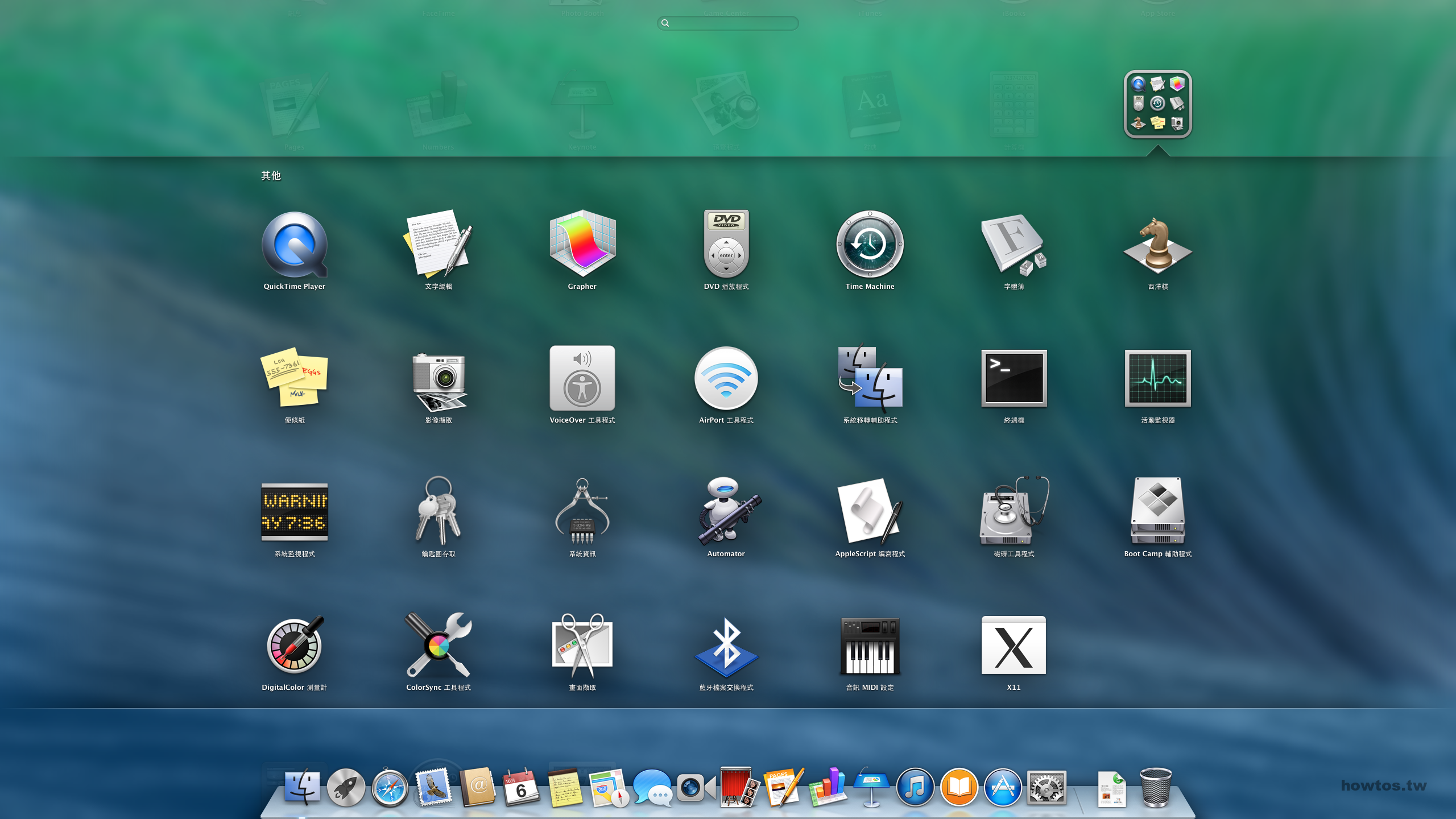Open AppleScript 編寫程式
The width and height of the screenshot is (1456, 819).
coord(870,511)
